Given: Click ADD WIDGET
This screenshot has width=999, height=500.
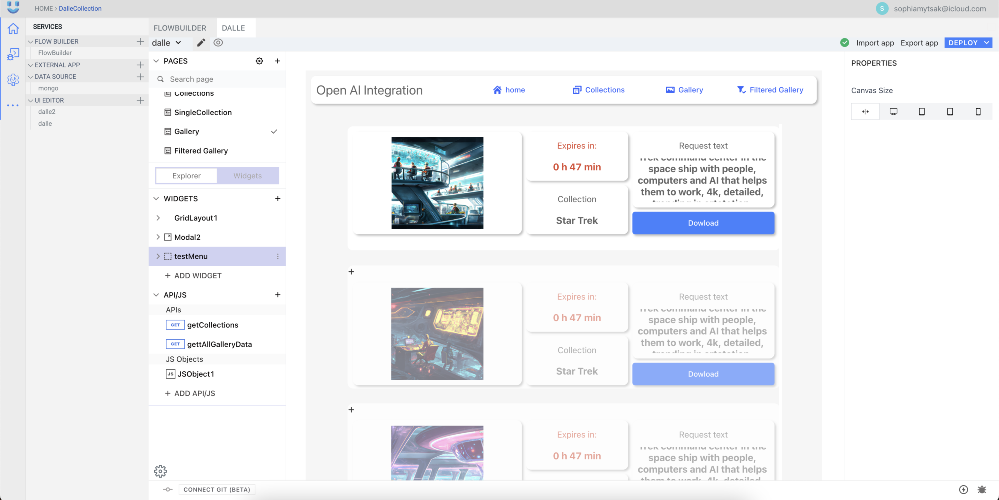Looking at the screenshot, I should [x=193, y=276].
